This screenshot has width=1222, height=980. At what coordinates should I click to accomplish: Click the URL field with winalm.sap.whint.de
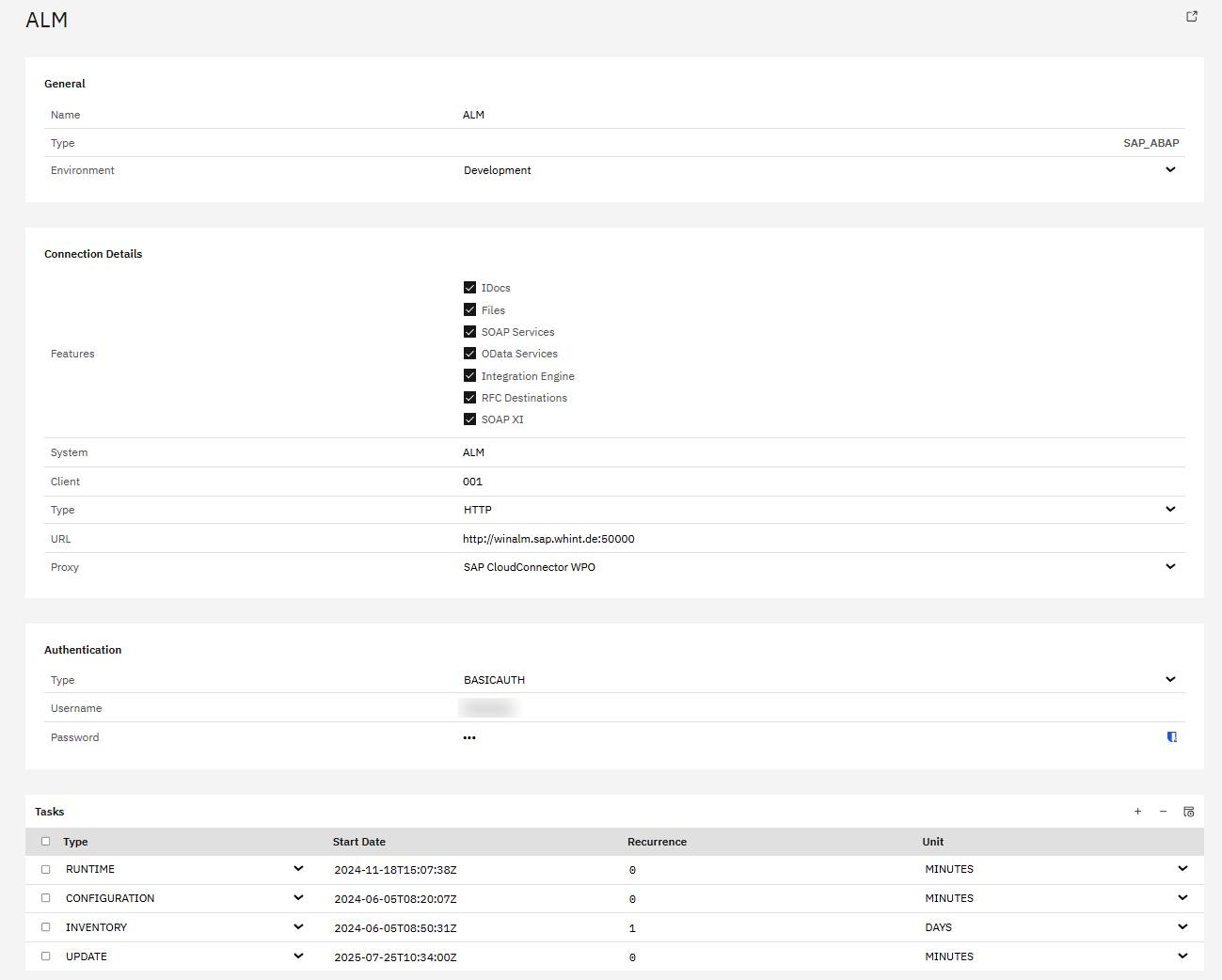548,539
